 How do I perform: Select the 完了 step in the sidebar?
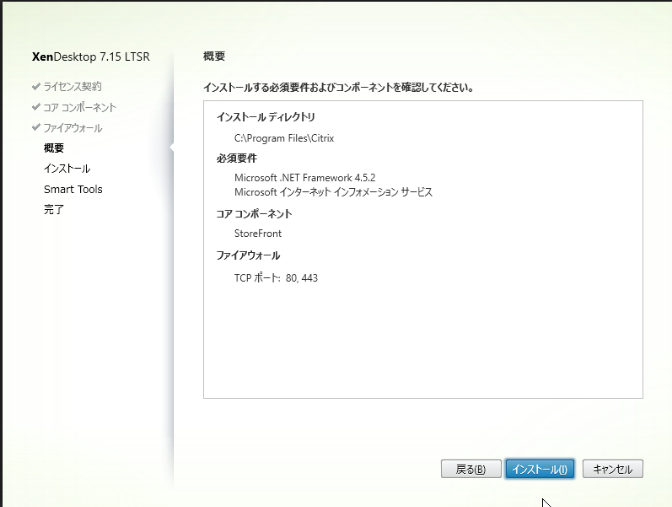click(x=54, y=210)
